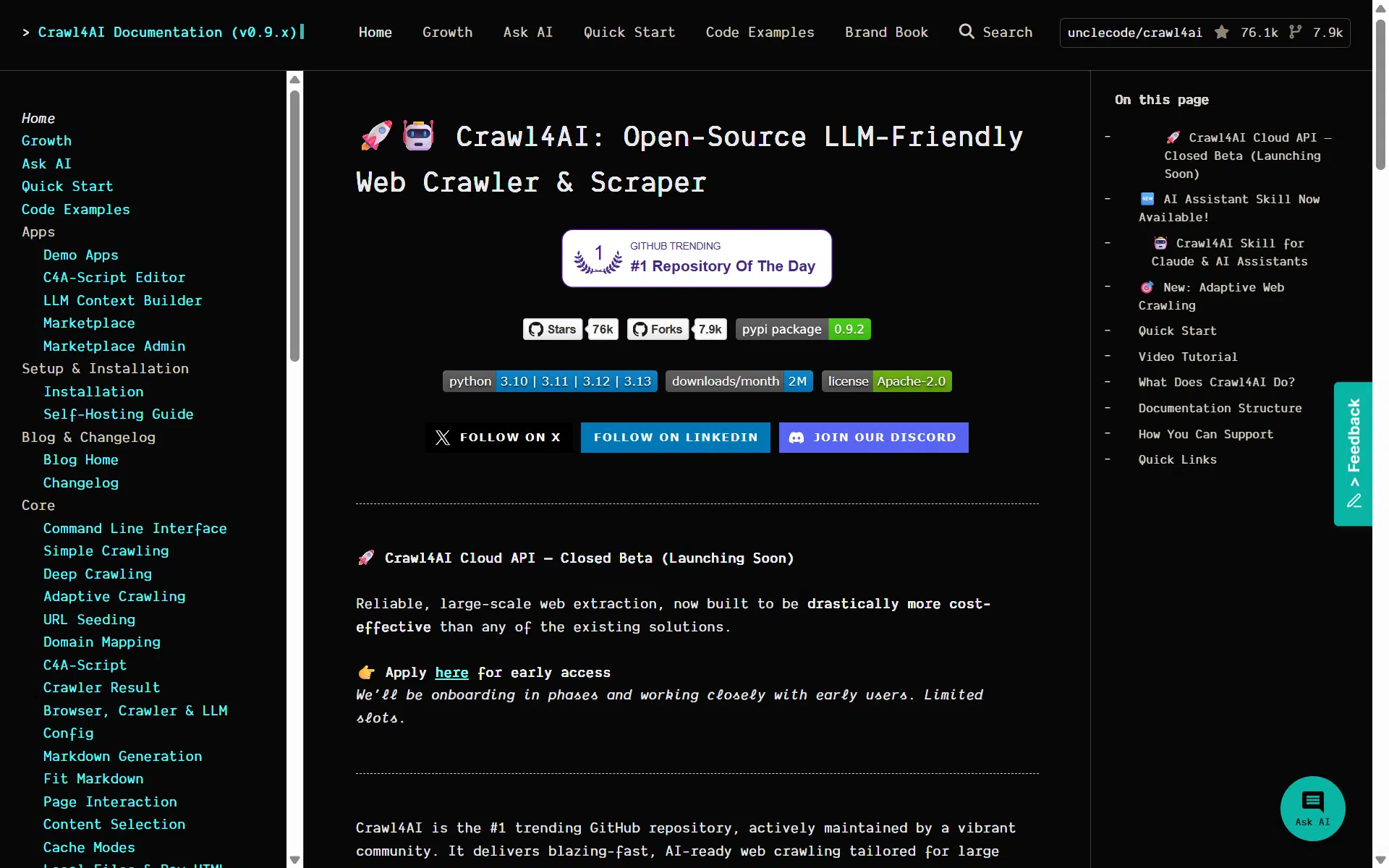Image resolution: width=1389 pixels, height=868 pixels.
Task: Open the unclecode/crawl4ai repository link
Action: (1135, 33)
